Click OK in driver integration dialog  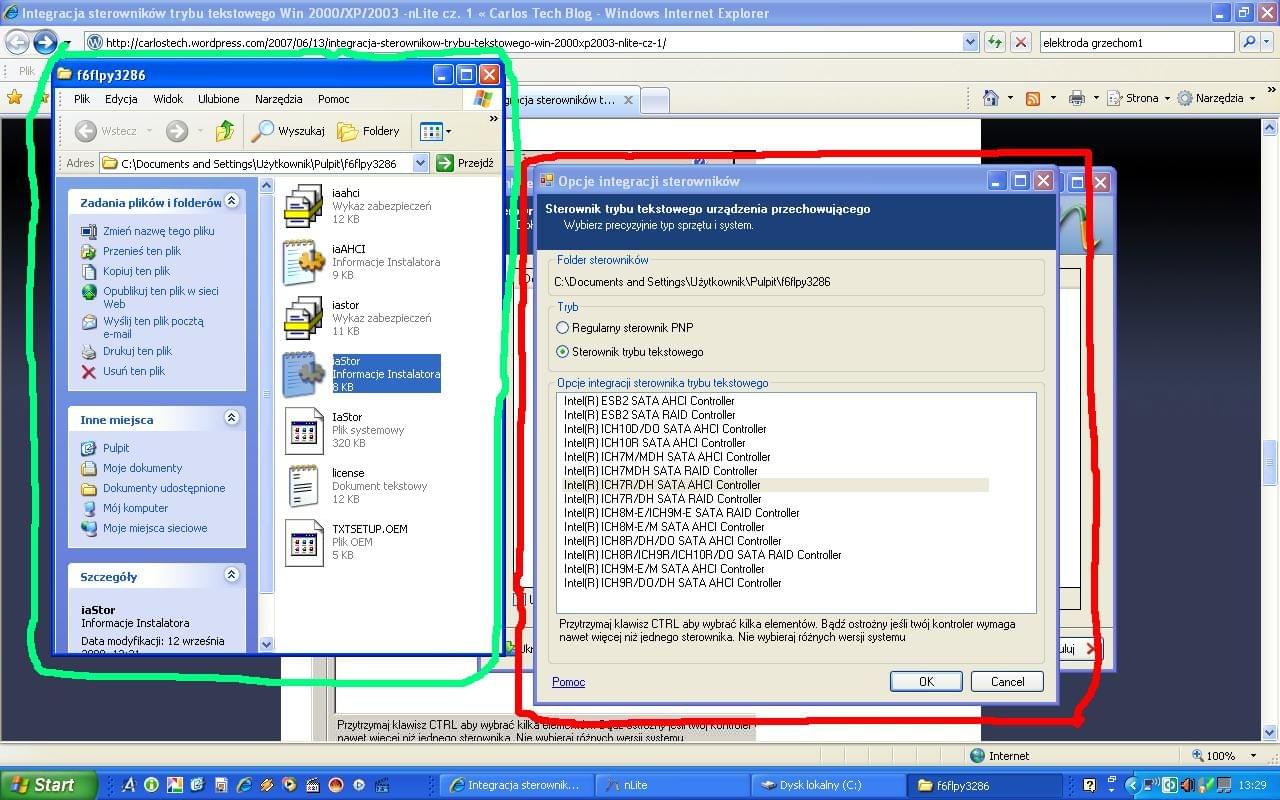[x=926, y=681]
